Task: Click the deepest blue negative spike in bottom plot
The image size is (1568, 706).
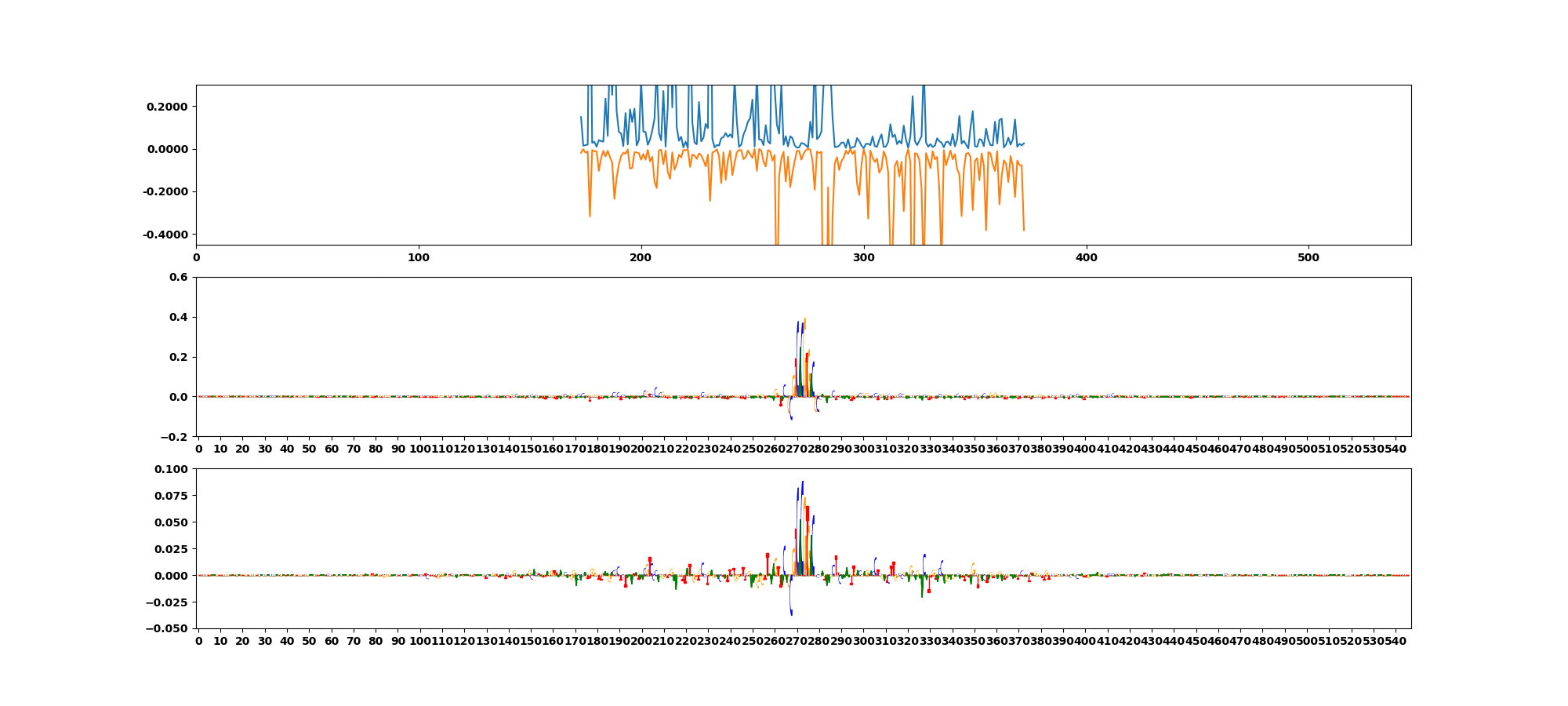Action: point(791,613)
